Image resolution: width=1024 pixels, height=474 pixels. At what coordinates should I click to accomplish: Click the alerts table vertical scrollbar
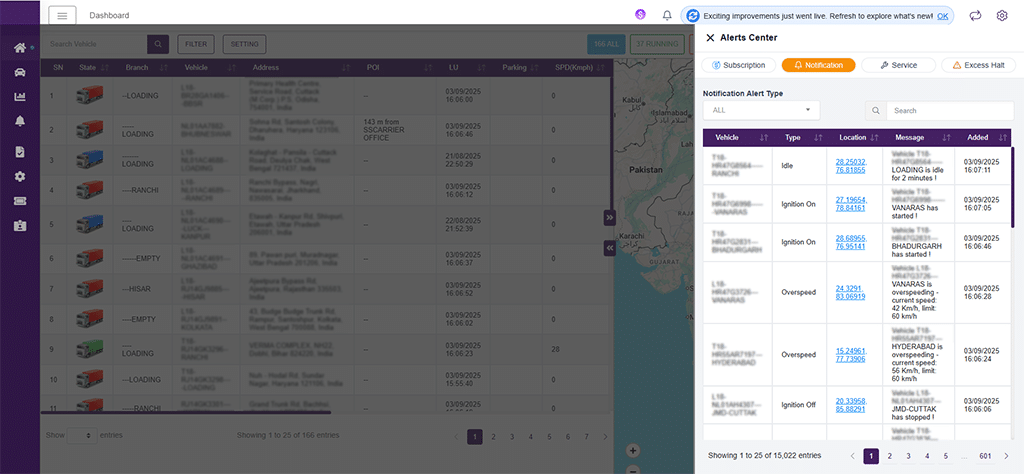[1012, 187]
